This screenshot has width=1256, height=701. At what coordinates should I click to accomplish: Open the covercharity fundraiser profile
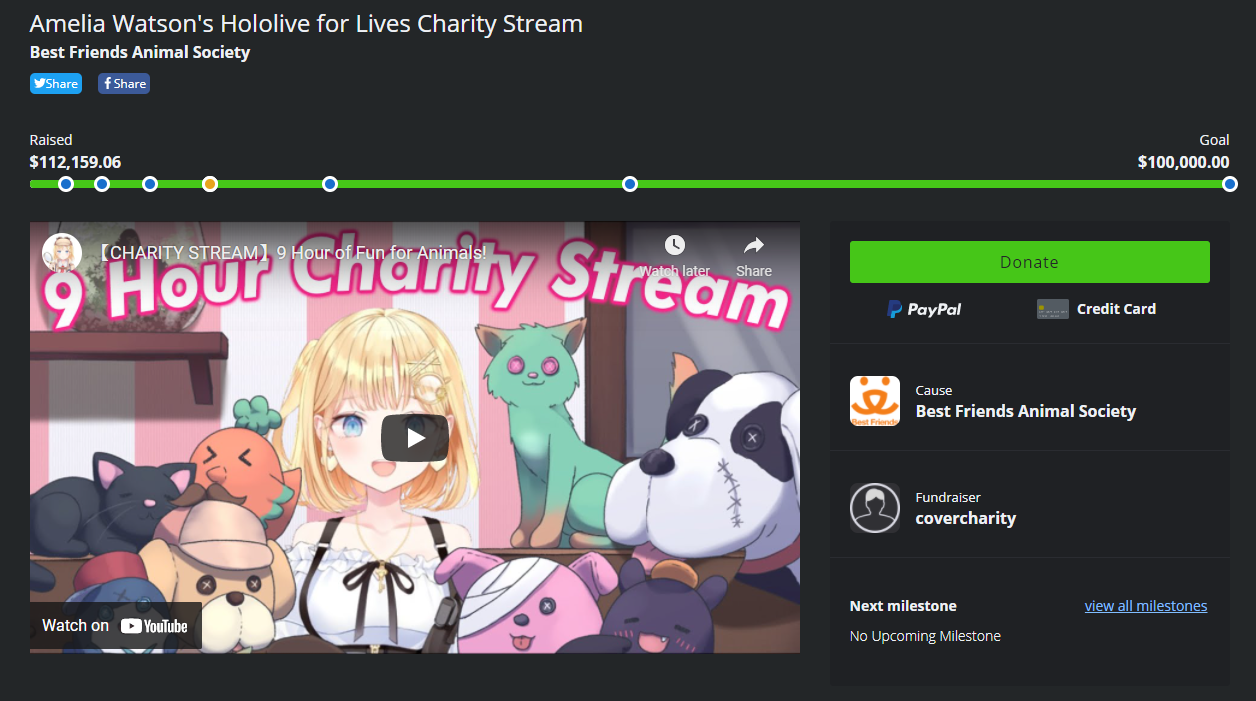(x=966, y=518)
